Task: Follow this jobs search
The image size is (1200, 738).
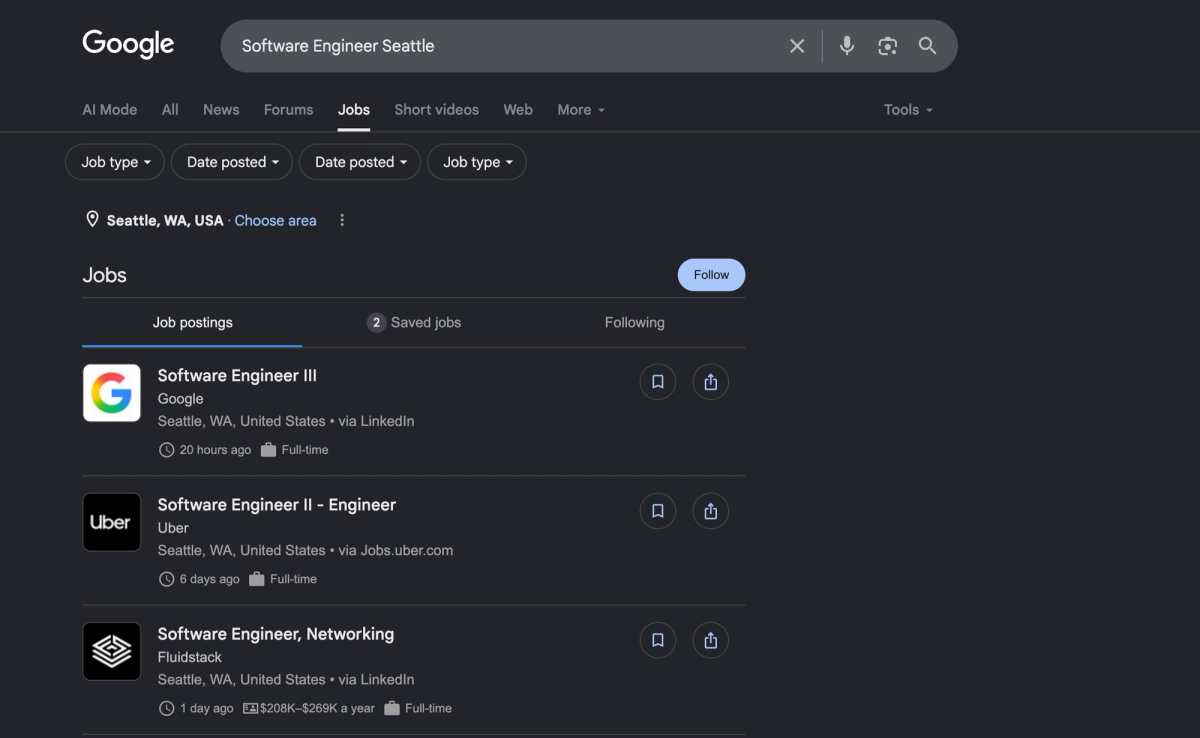Action: click(x=711, y=275)
